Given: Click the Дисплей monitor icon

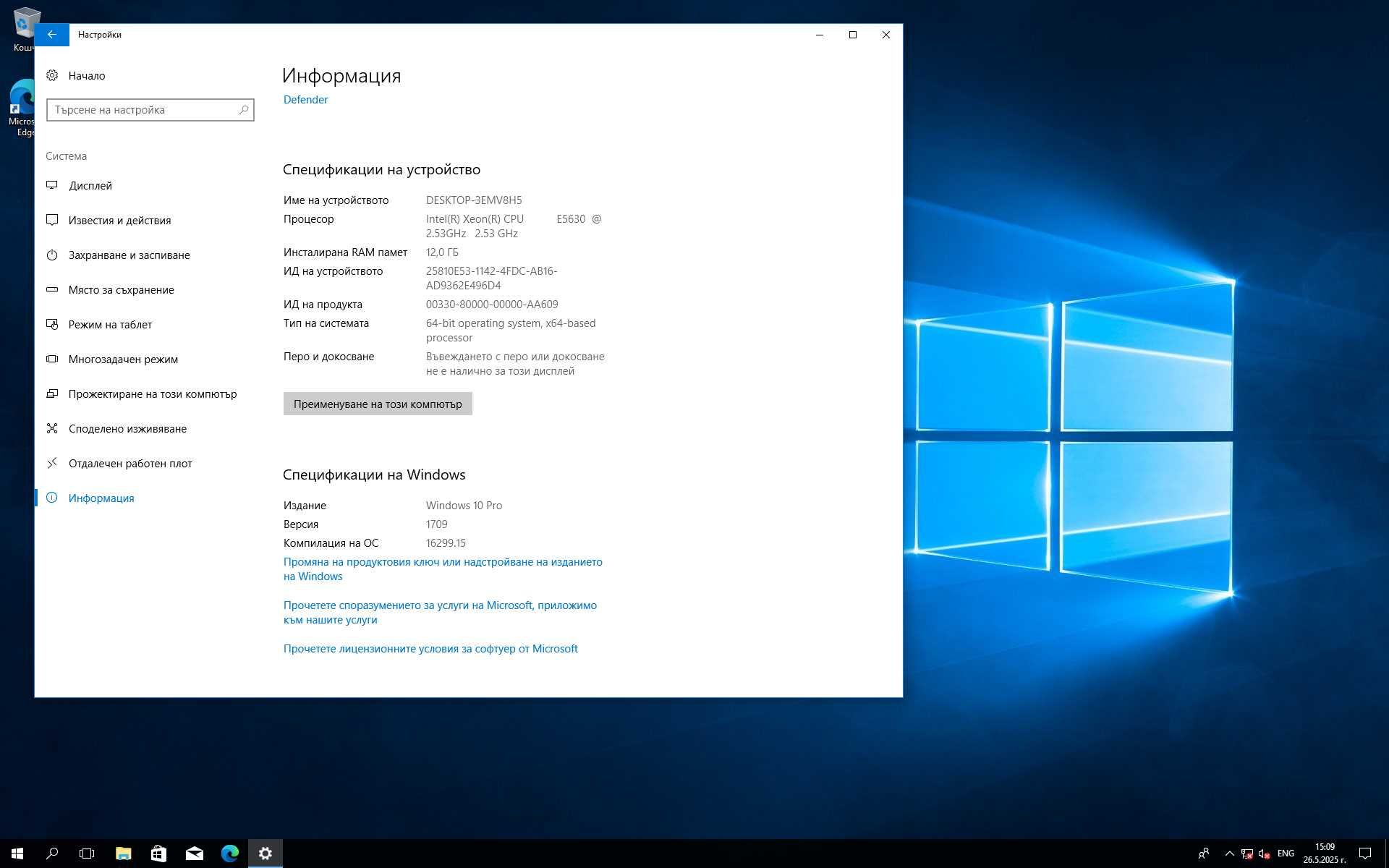Looking at the screenshot, I should [x=52, y=185].
